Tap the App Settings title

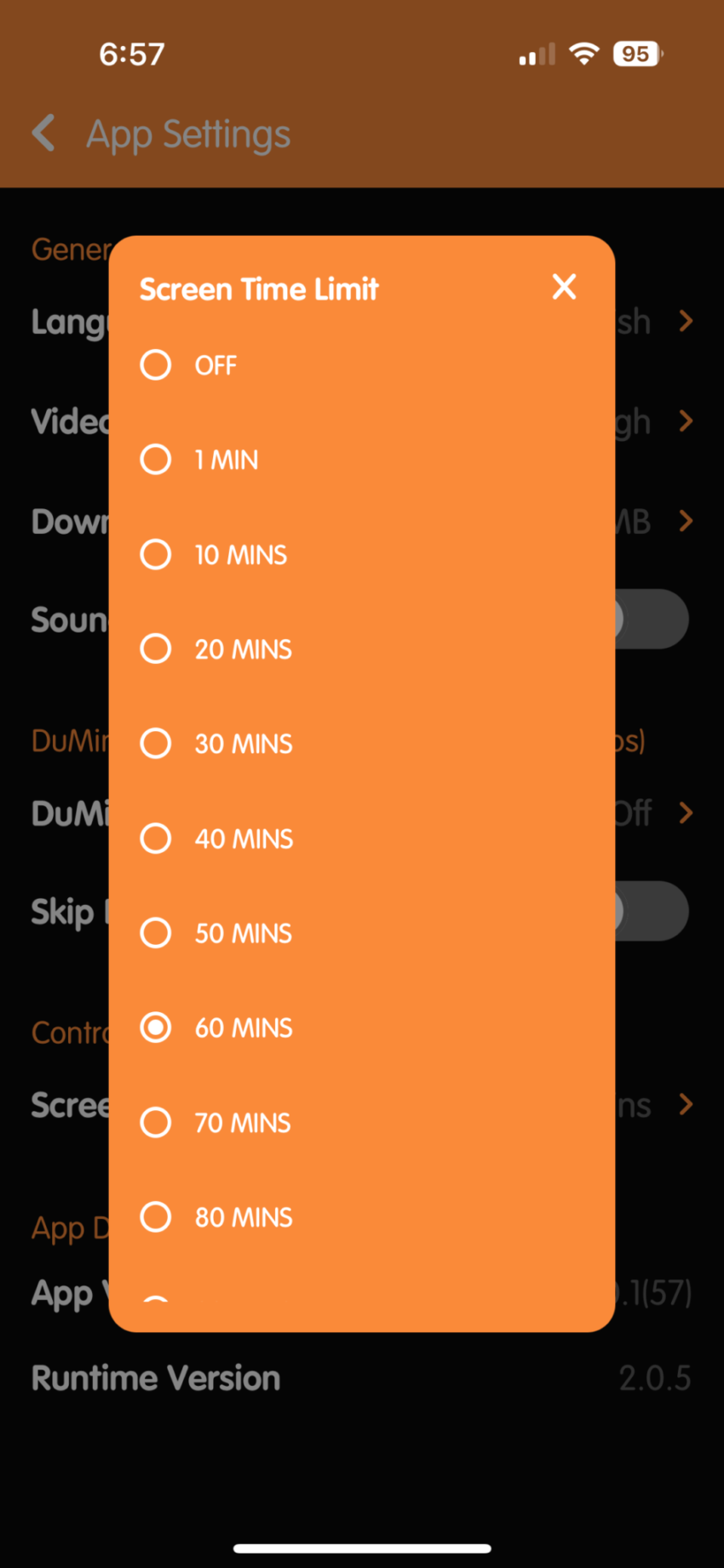point(188,134)
